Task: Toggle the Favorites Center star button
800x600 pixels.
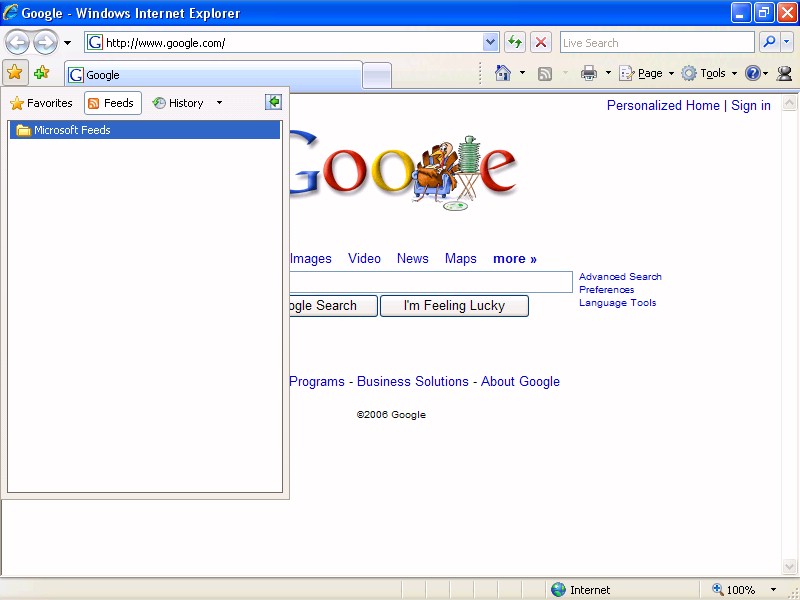Action: pyautogui.click(x=15, y=73)
